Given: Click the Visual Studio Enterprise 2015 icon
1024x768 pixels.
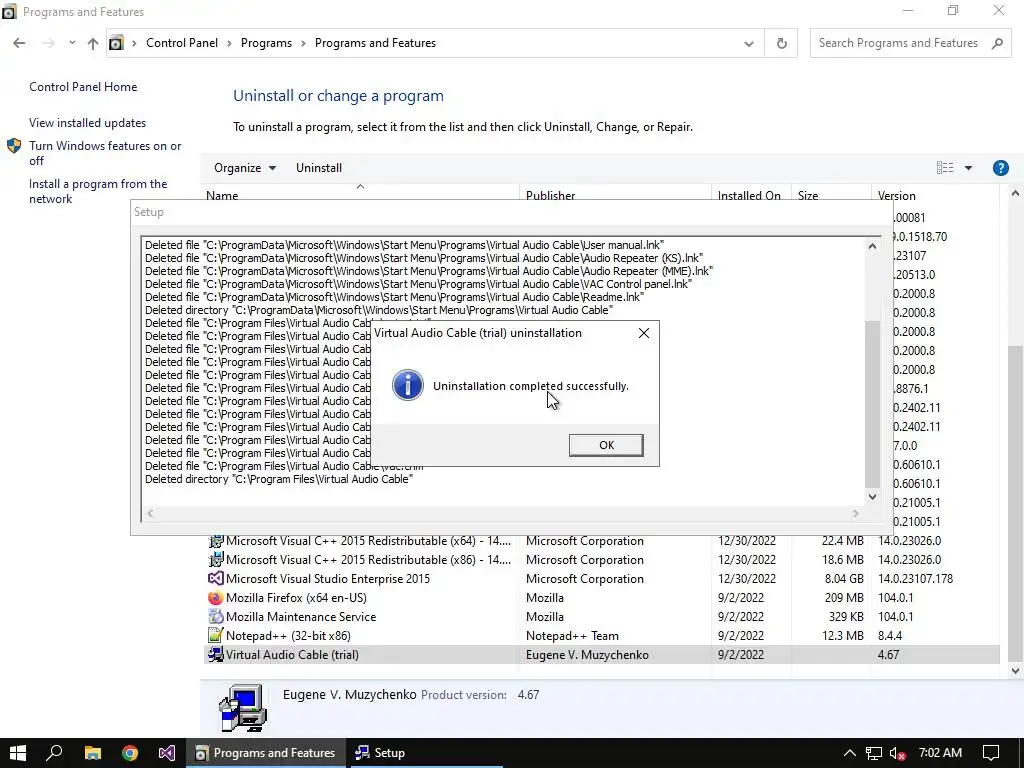Looking at the screenshot, I should click(216, 579).
